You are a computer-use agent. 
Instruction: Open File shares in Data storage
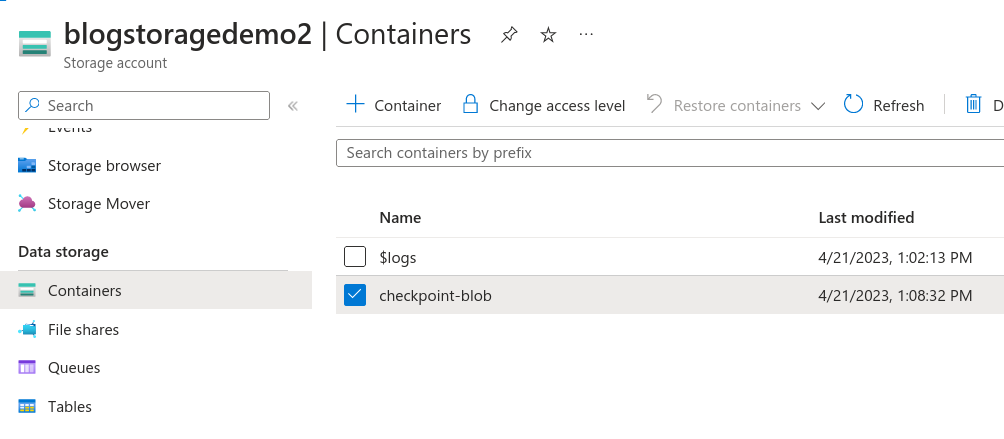83,330
